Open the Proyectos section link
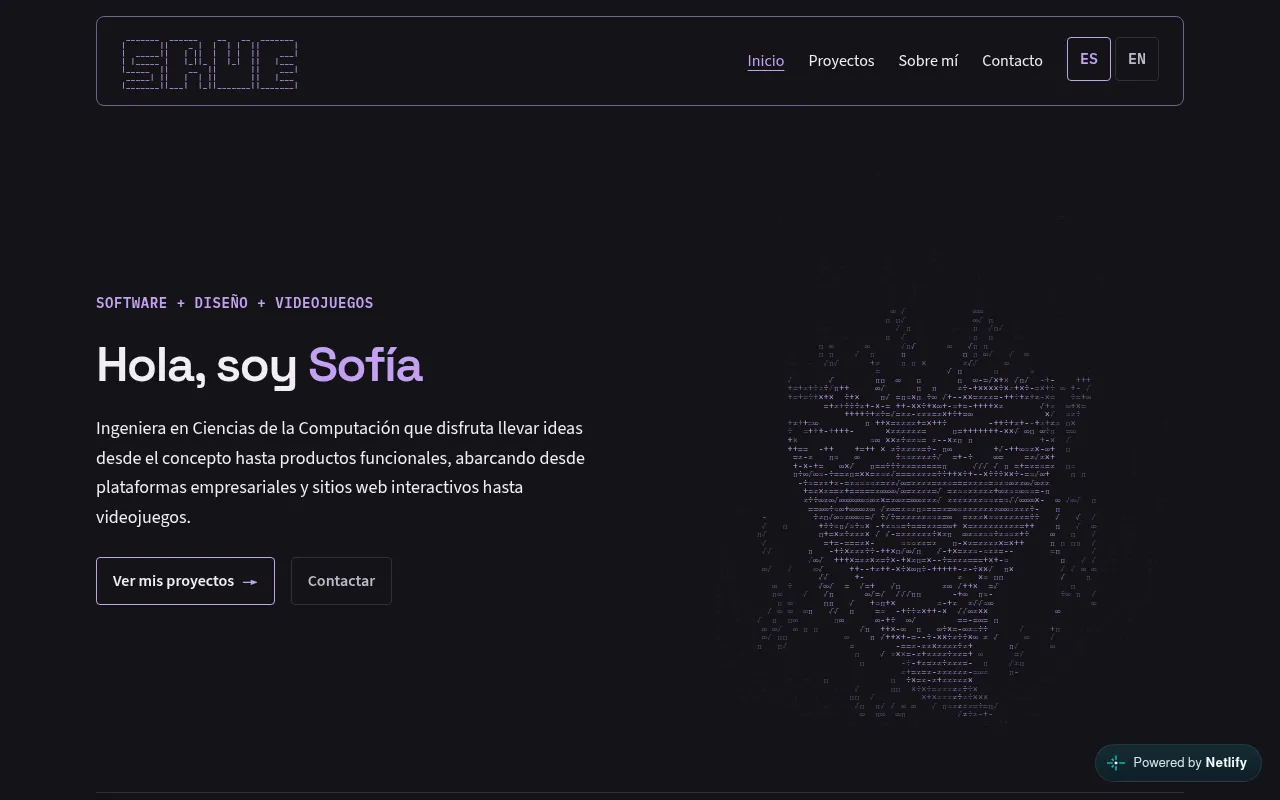This screenshot has width=1280, height=800. coord(841,61)
